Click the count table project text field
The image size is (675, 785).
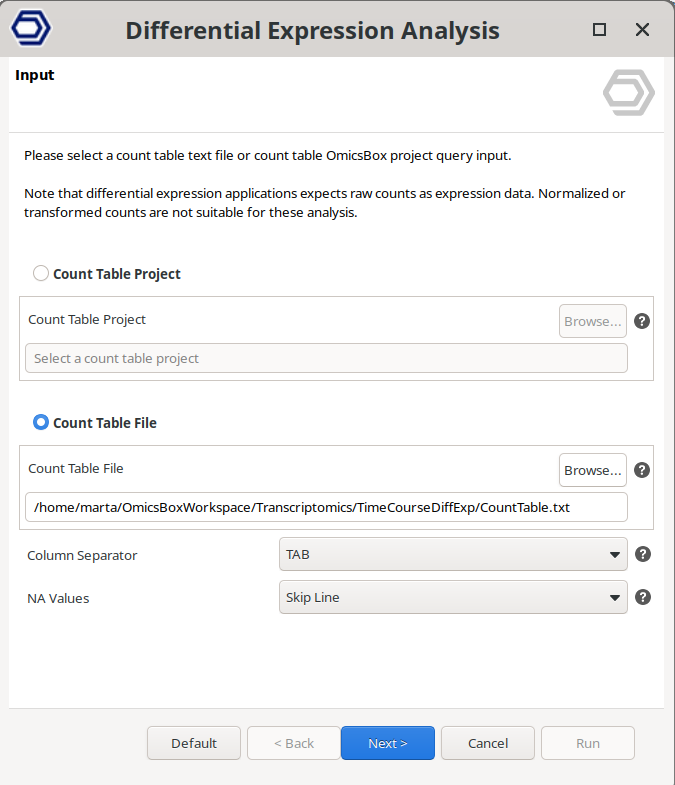point(326,358)
